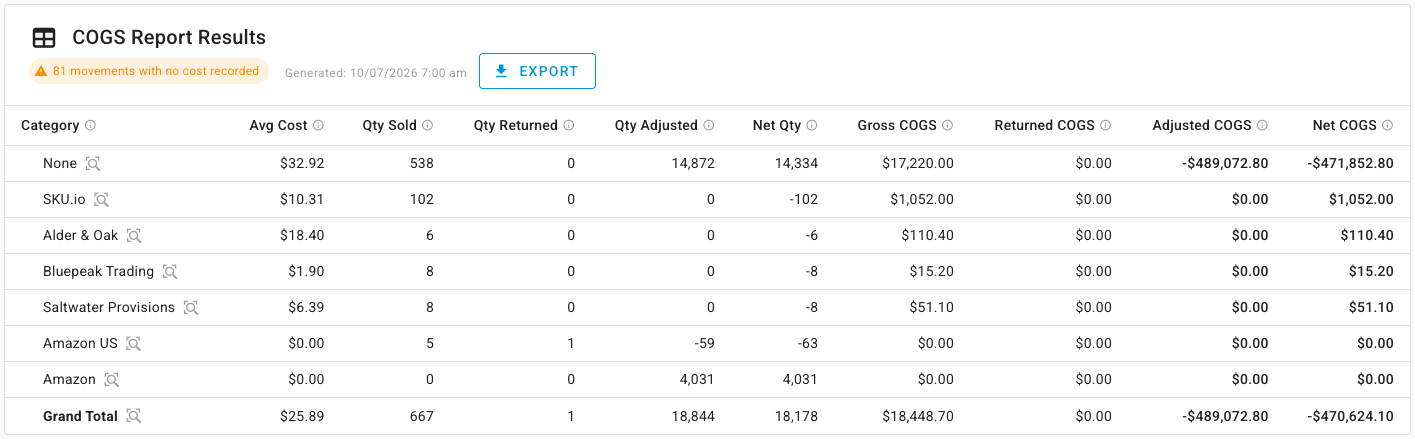This screenshot has width=1415, height=439.
Task: Open the Net COGS info icon
Action: tap(1387, 126)
